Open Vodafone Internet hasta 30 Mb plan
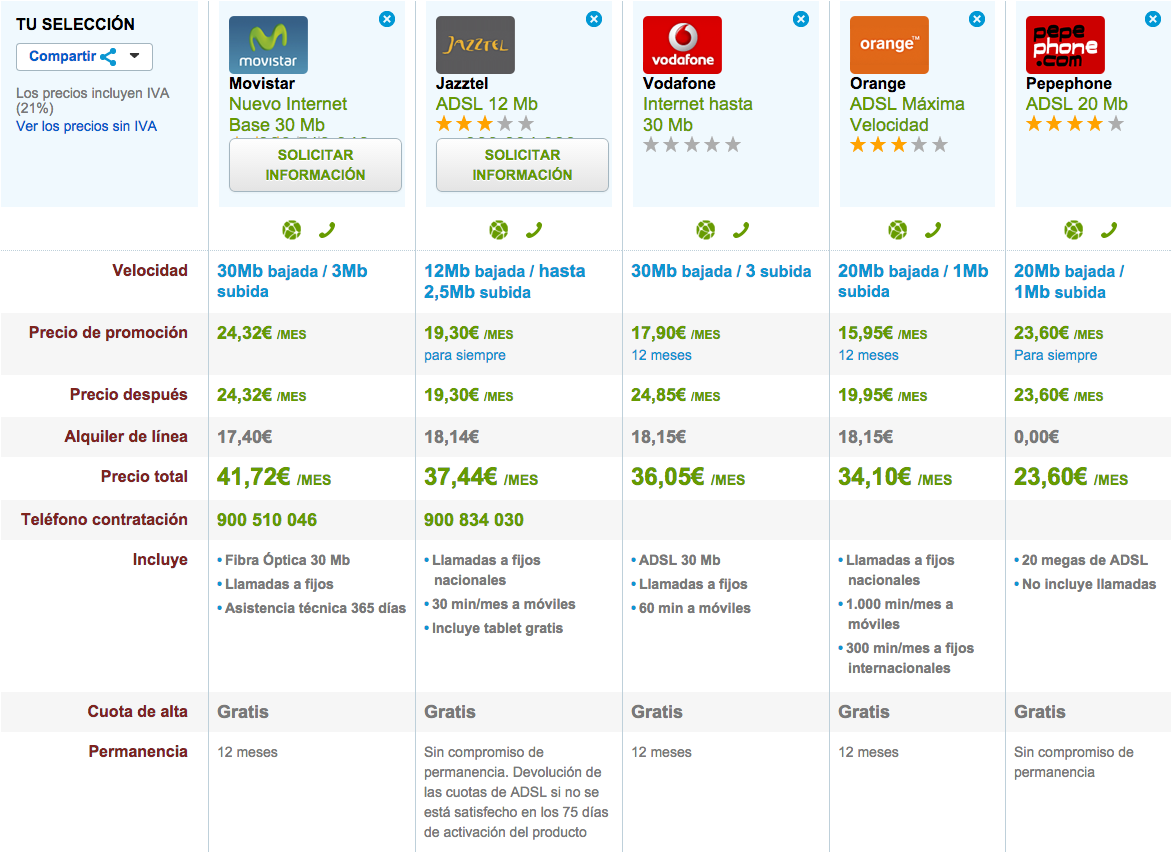1174x852 pixels. 698,115
